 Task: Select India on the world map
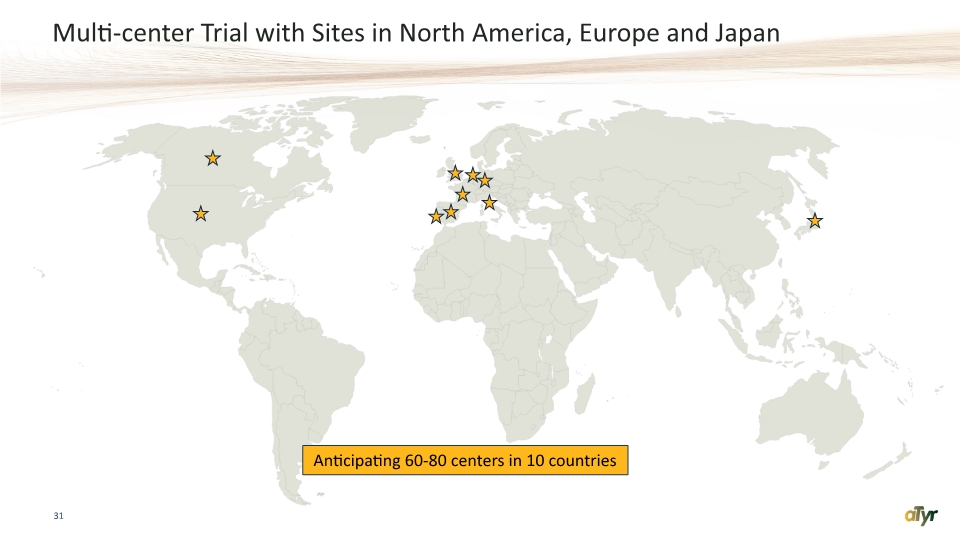click(x=669, y=269)
